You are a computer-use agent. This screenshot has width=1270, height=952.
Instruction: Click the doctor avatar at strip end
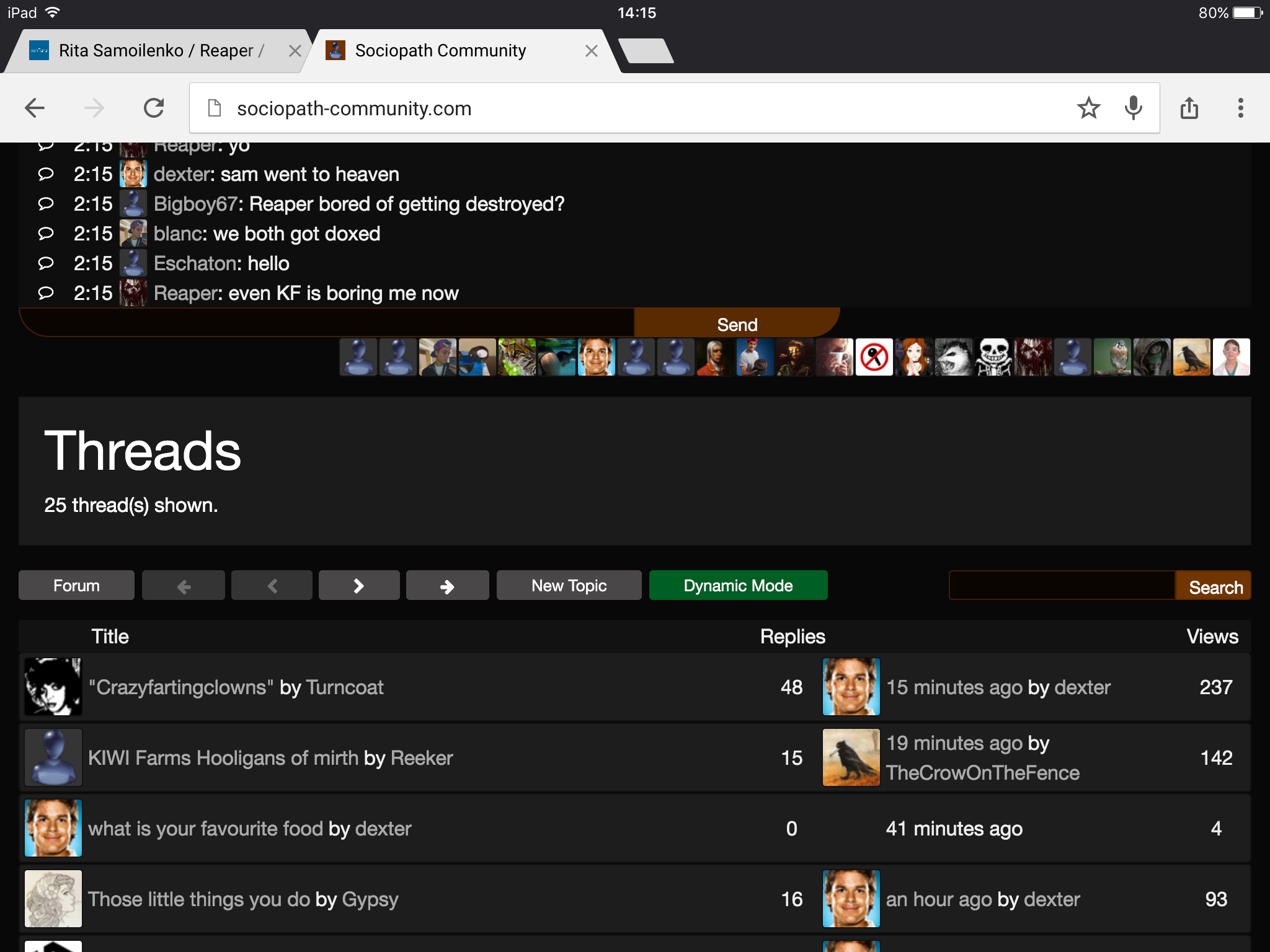click(x=1232, y=357)
